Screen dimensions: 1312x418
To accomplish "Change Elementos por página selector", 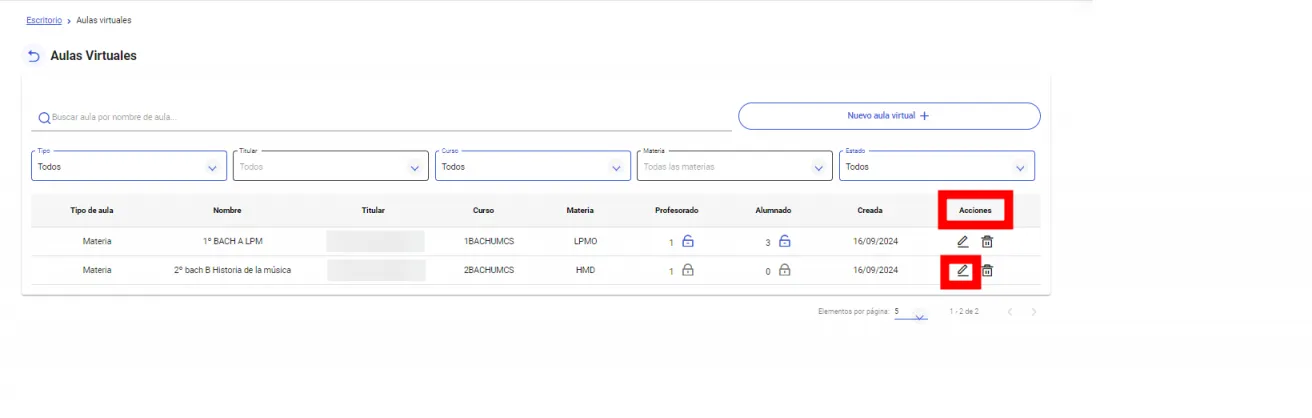I will pyautogui.click(x=911, y=313).
